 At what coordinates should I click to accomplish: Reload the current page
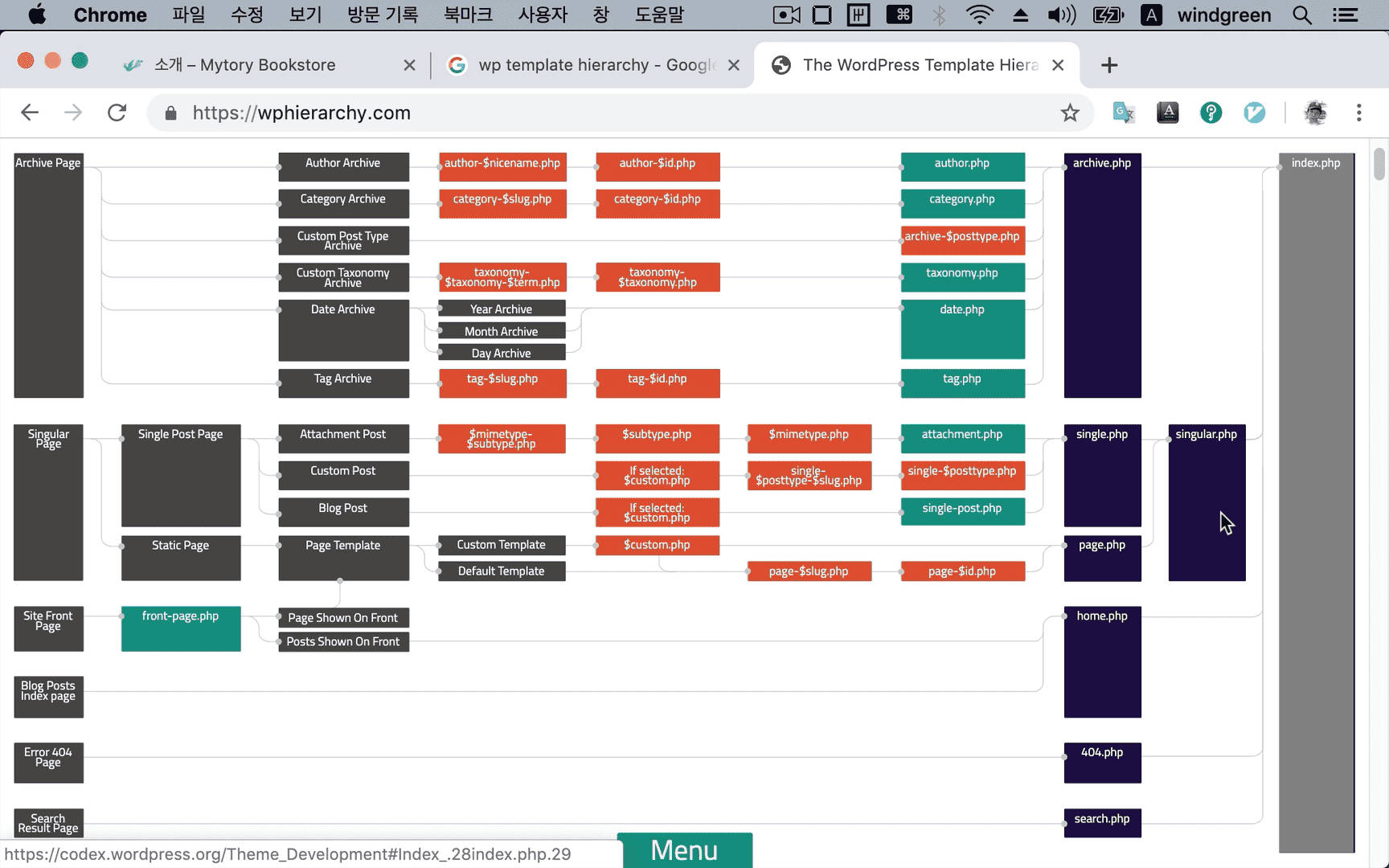click(x=117, y=113)
